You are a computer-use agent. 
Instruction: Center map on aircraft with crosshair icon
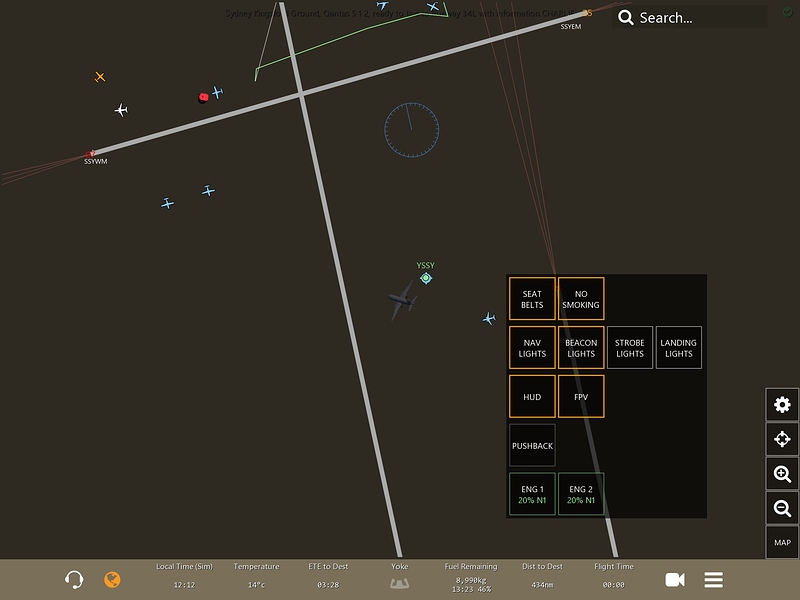782,439
